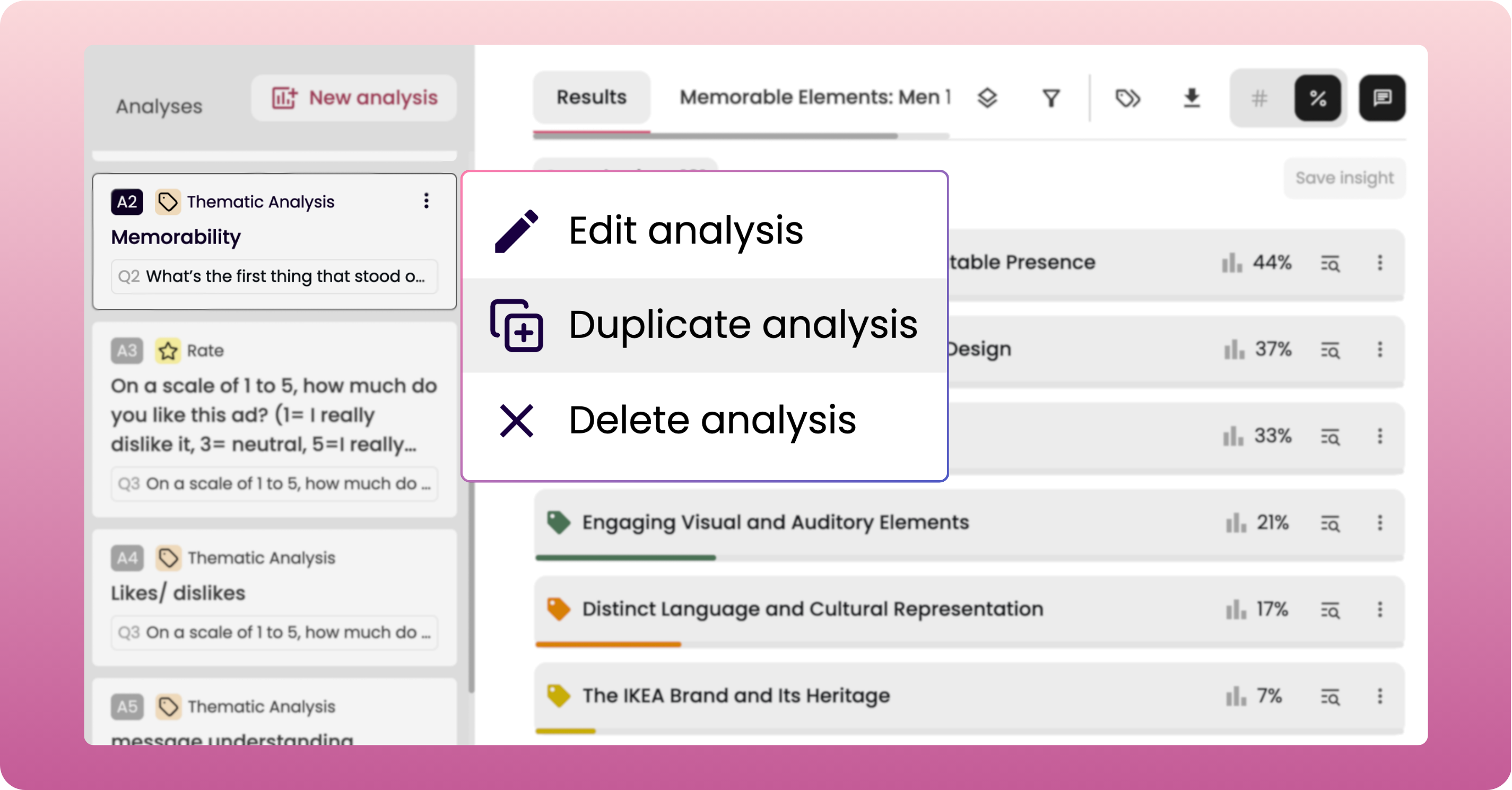Image resolution: width=1512 pixels, height=790 pixels.
Task: Click the layers stack icon
Action: click(987, 98)
